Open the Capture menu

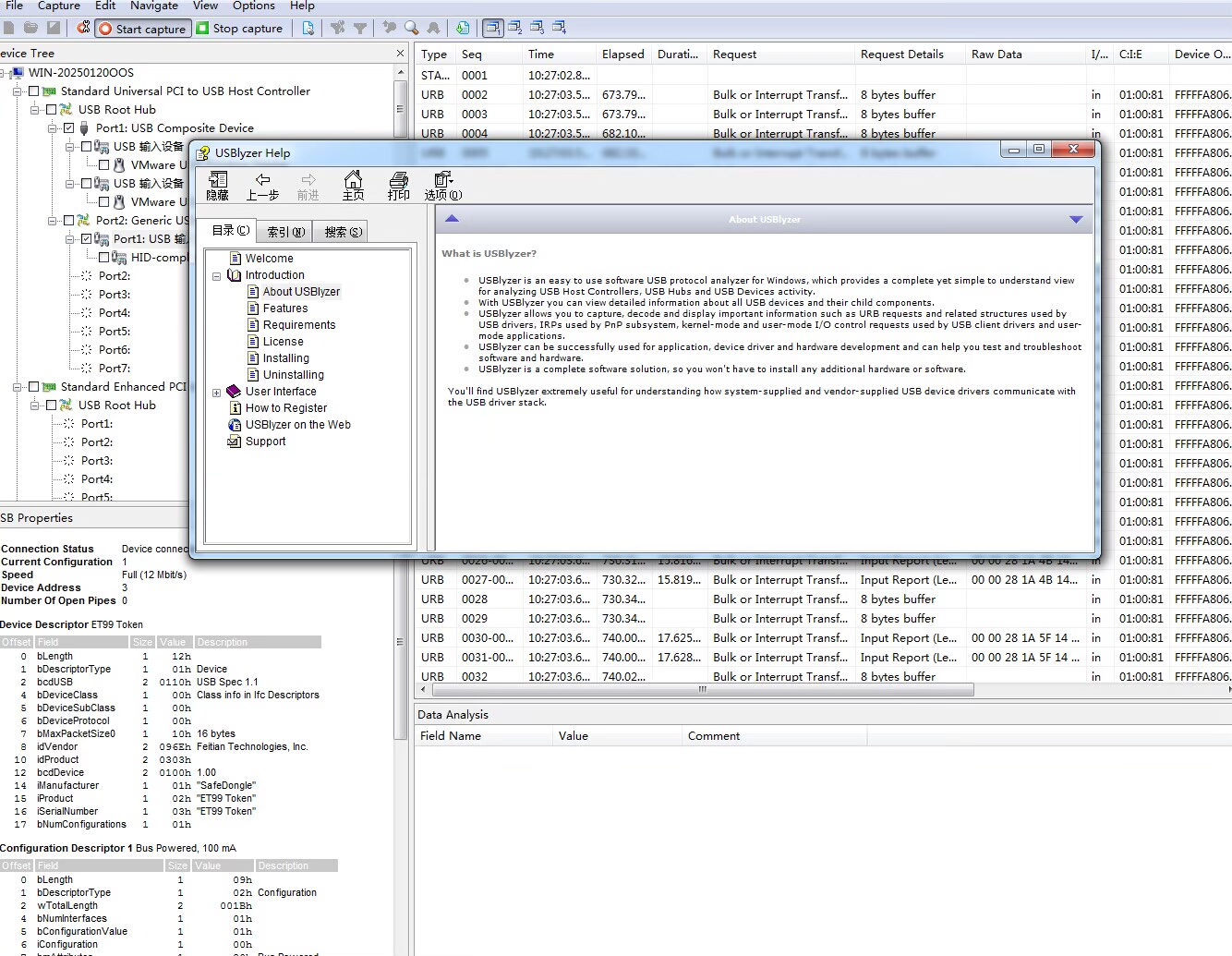[59, 6]
